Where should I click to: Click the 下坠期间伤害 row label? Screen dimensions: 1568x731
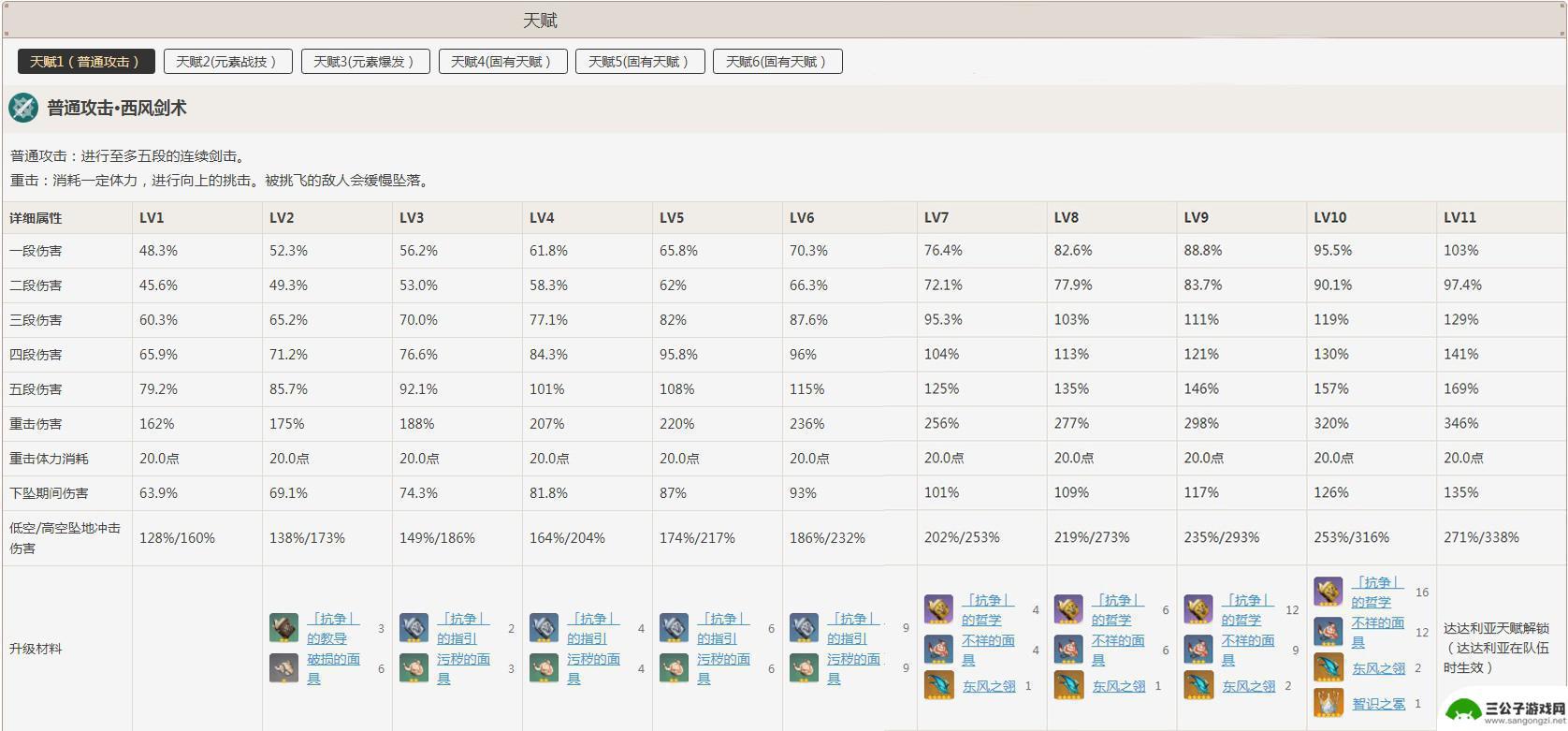(49, 493)
